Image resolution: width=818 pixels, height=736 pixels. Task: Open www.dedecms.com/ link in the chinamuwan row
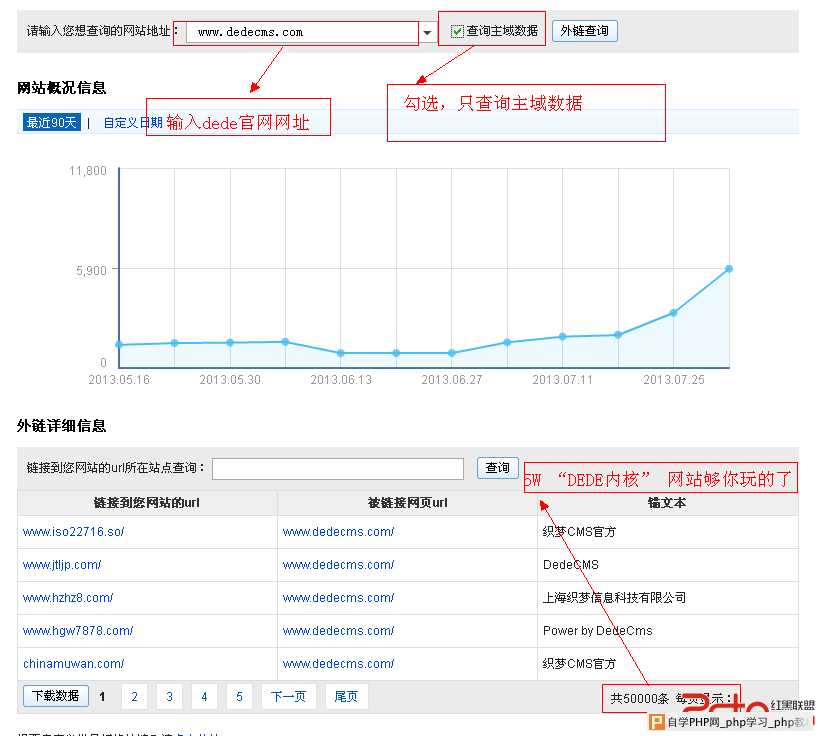coord(339,663)
